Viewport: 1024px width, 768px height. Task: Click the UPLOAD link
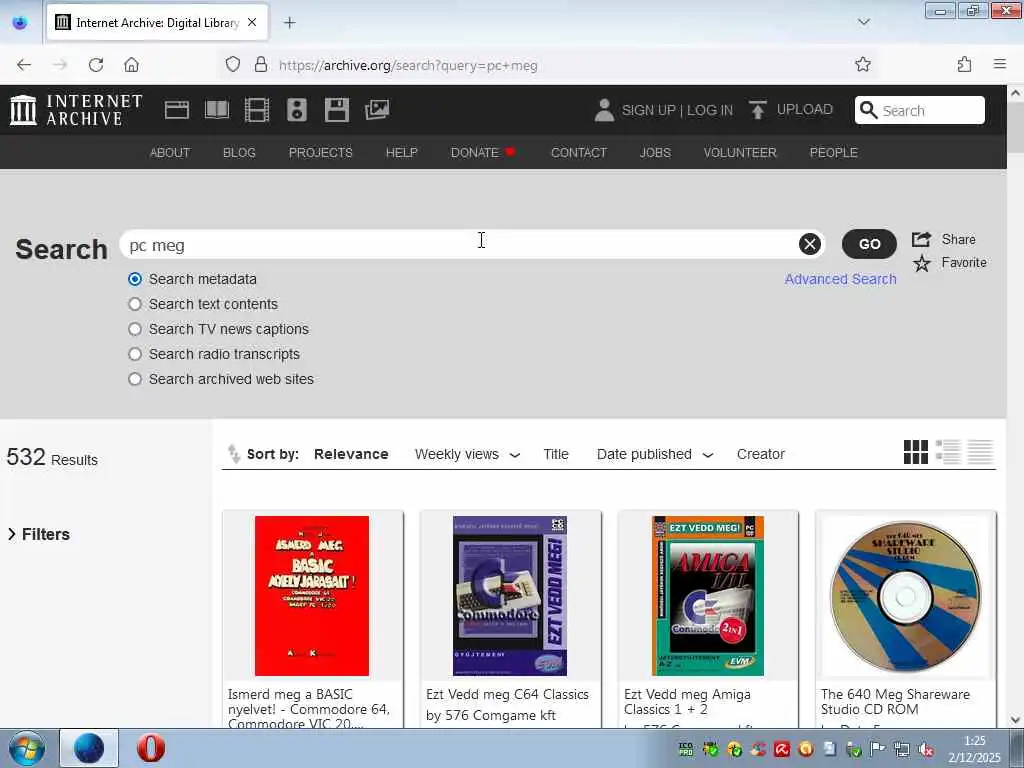(805, 109)
